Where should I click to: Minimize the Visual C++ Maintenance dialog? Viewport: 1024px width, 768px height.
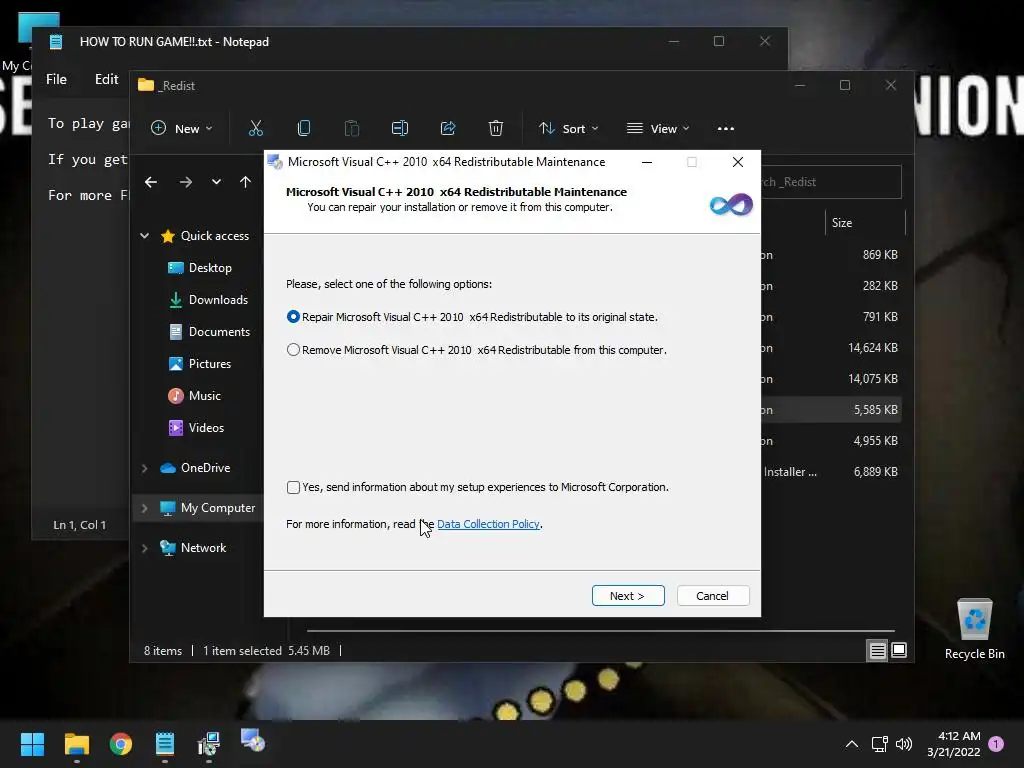pyautogui.click(x=647, y=162)
